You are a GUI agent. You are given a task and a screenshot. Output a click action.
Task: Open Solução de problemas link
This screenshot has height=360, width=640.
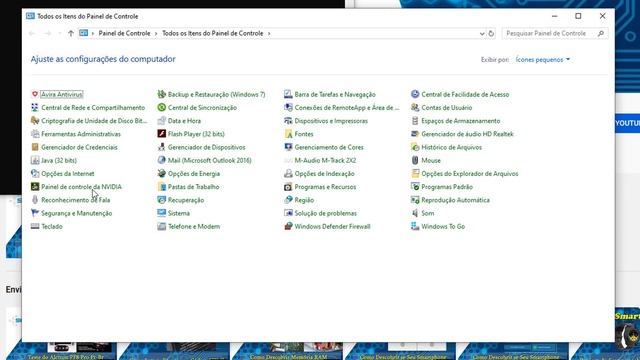[326, 213]
